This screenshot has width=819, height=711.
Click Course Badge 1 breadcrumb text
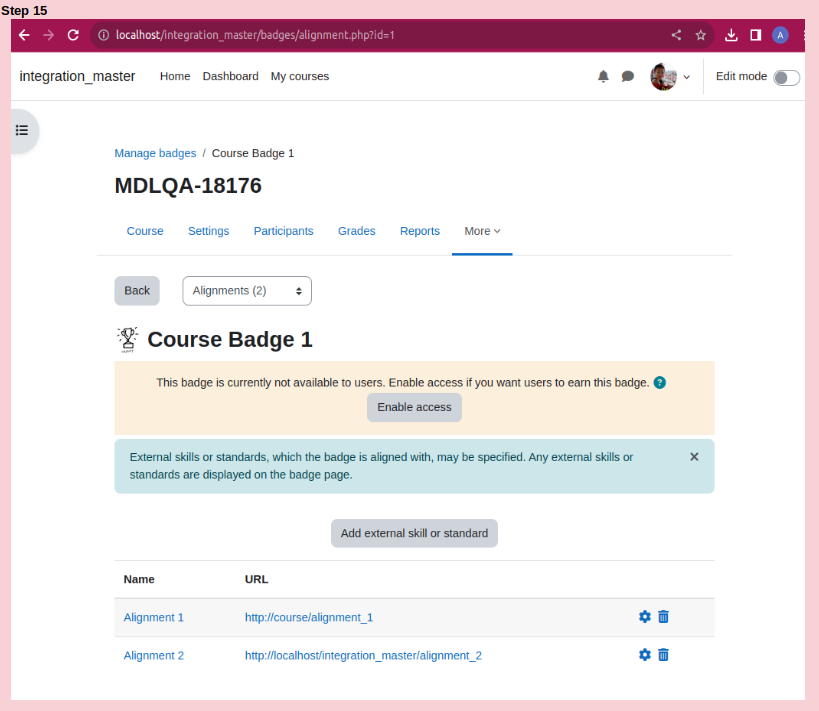click(253, 153)
